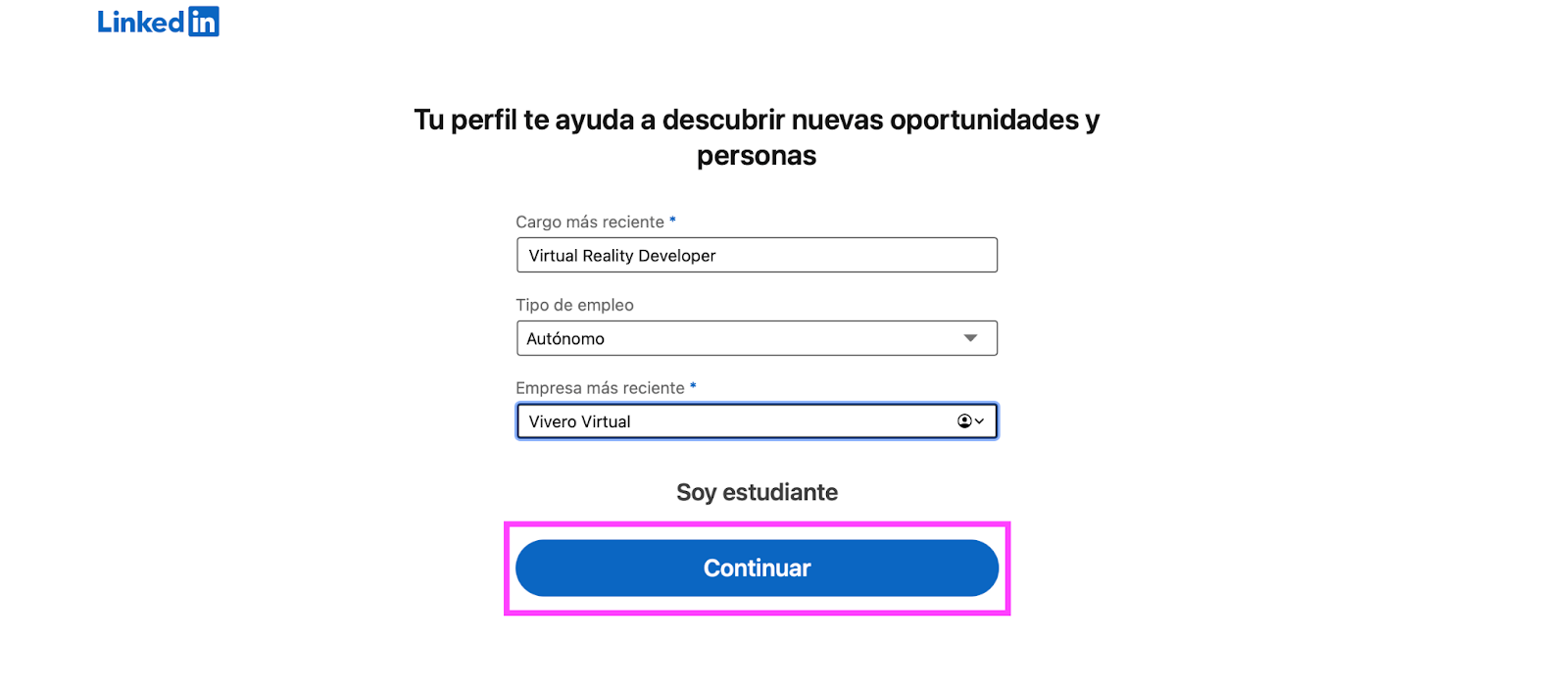Image resolution: width=1568 pixels, height=691 pixels.
Task: Click the "Cargo más reciente" field label
Action: pos(590,222)
